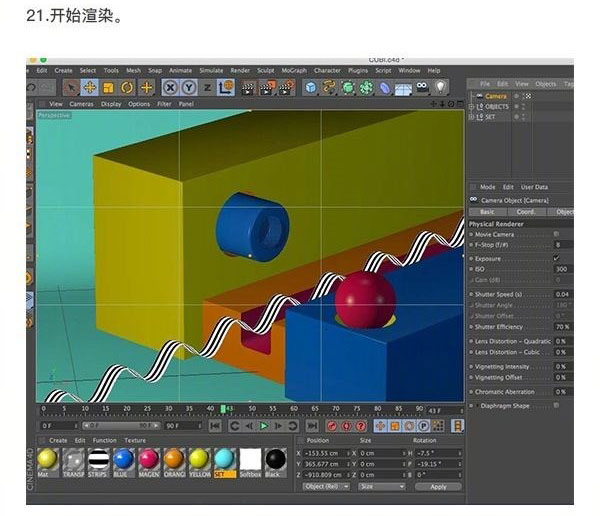
Task: Toggle Y axis lock
Action: pos(188,88)
